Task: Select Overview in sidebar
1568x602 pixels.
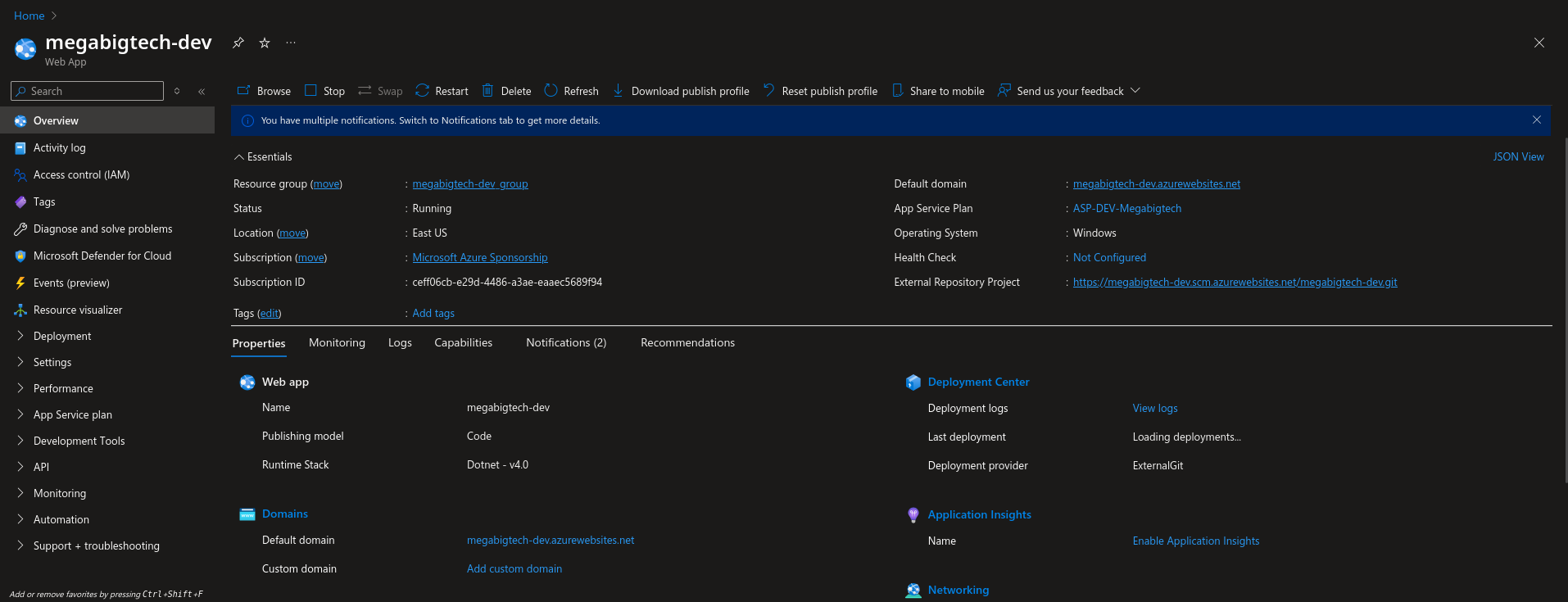Action: coord(107,120)
